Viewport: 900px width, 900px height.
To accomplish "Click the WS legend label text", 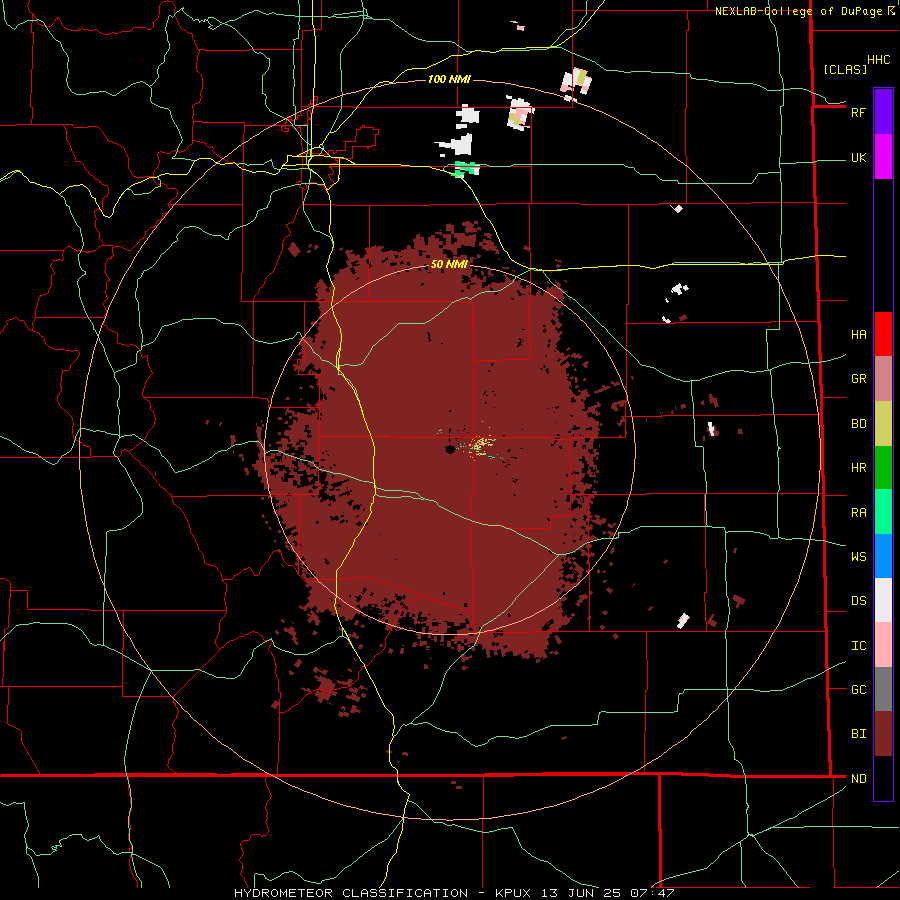I will pos(859,557).
